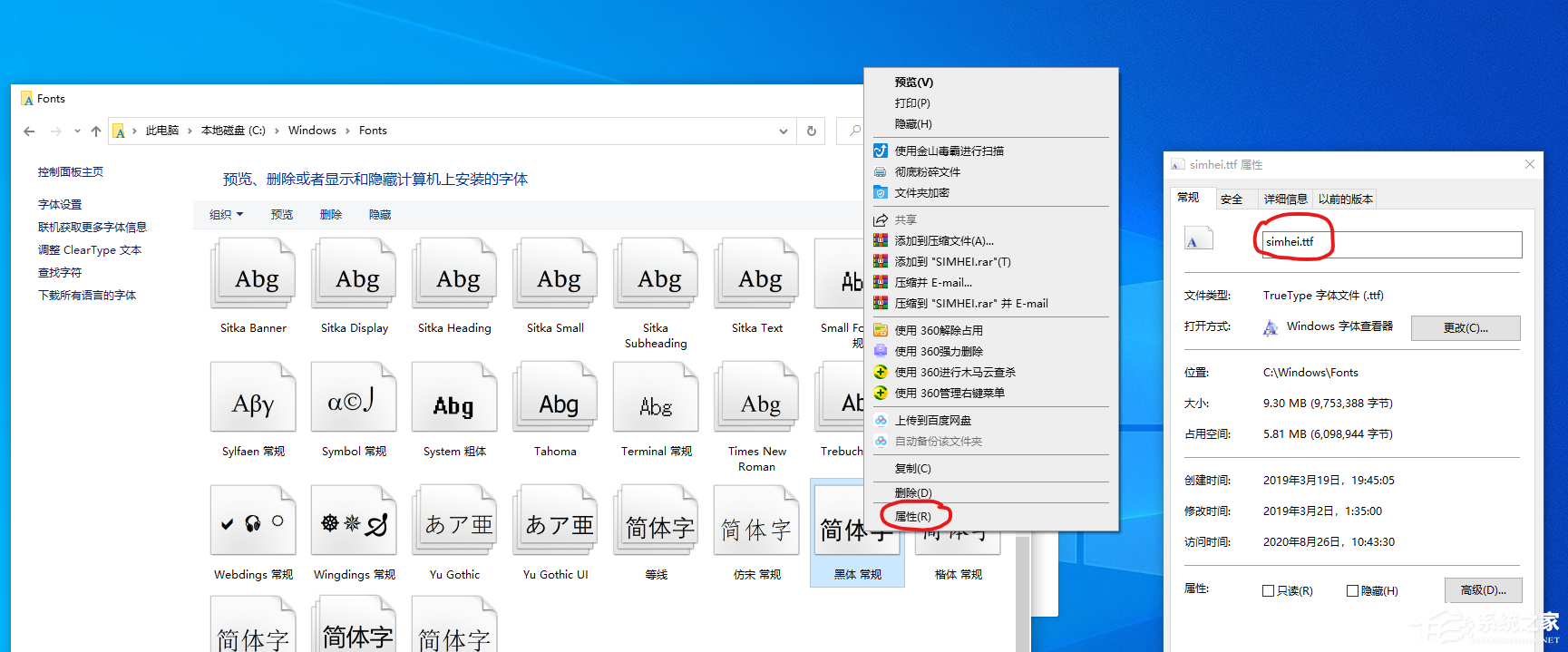Go up one folder level
This screenshot has width=1568, height=652.
(96, 131)
